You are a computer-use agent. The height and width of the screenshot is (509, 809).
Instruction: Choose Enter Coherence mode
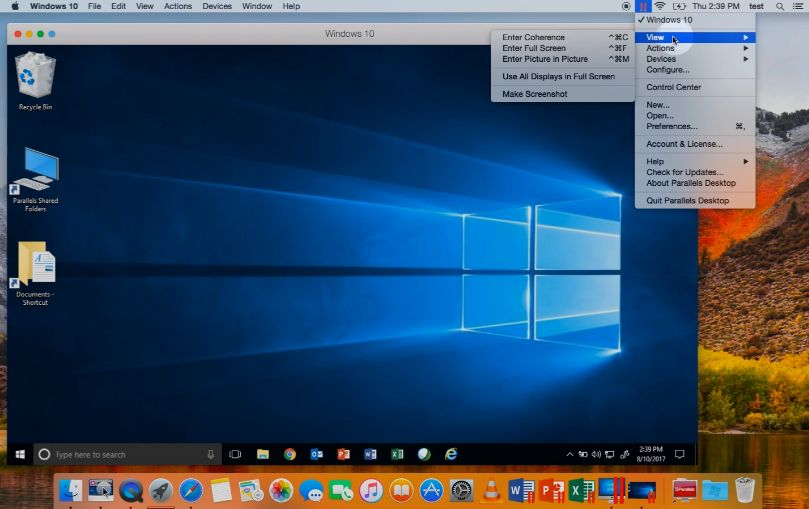coord(533,37)
